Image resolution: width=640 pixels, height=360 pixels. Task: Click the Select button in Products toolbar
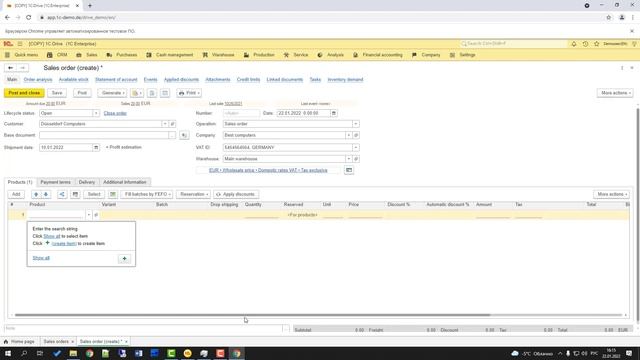point(94,194)
